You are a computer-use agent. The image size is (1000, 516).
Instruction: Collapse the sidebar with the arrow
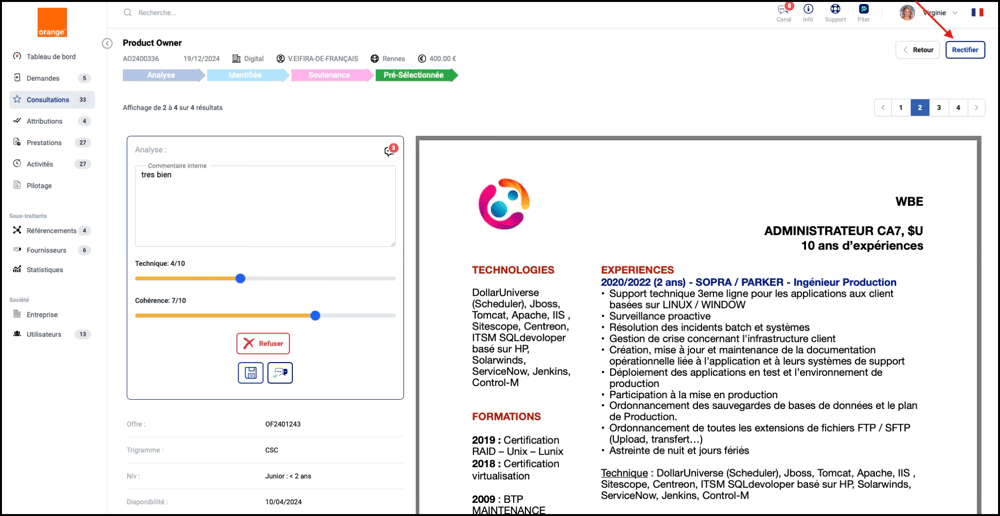107,43
